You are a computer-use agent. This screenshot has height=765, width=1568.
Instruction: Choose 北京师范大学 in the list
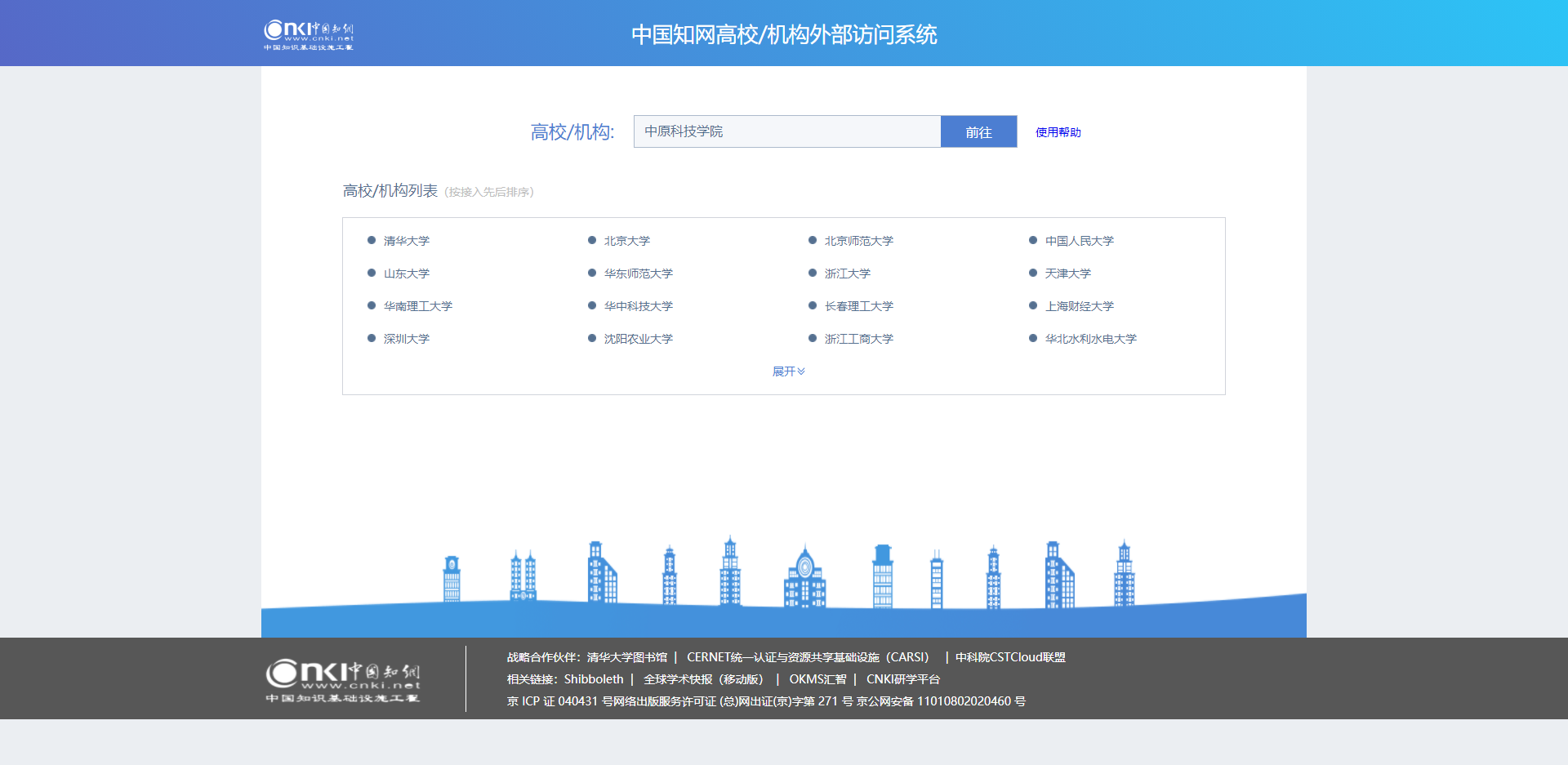(858, 241)
